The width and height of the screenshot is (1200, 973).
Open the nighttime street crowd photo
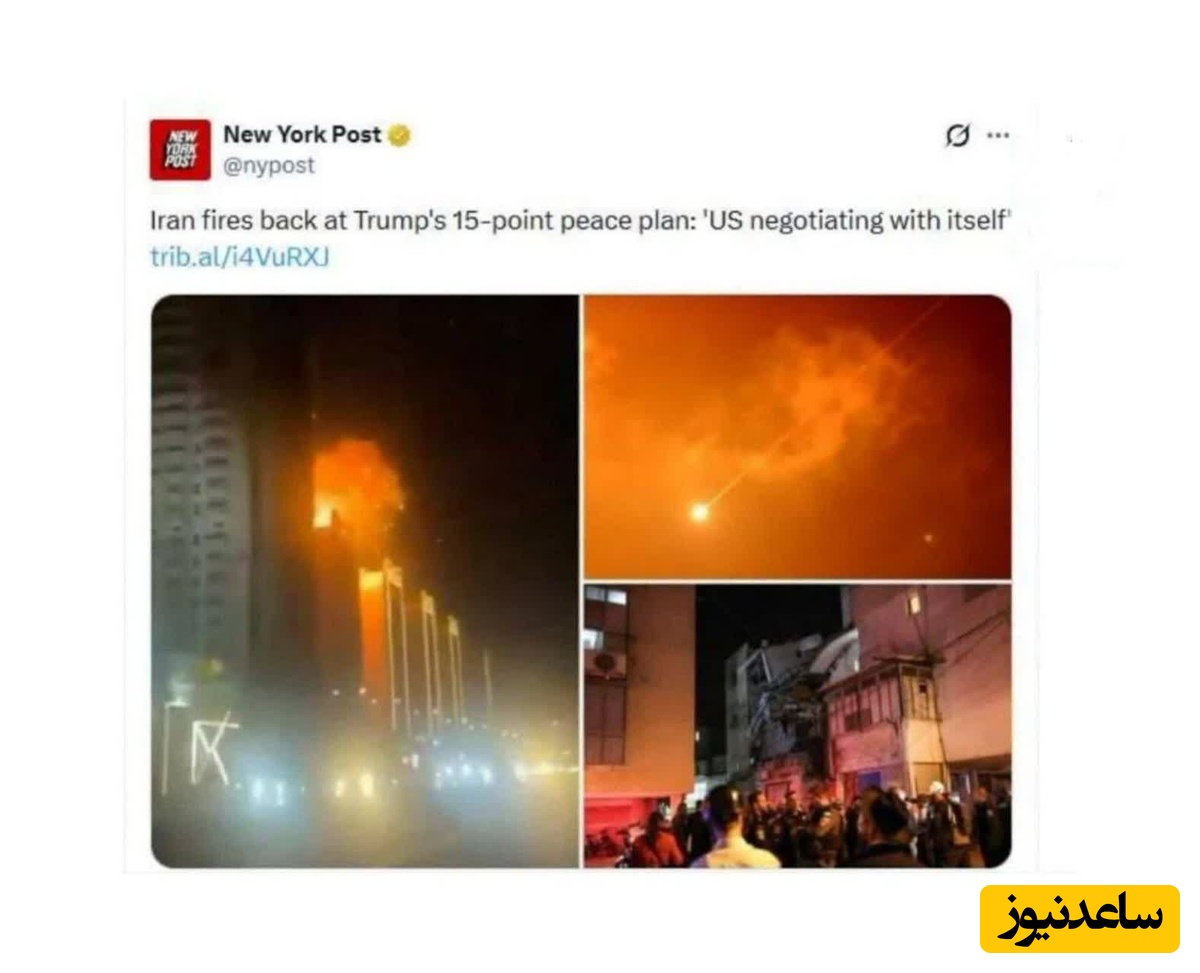coord(797,726)
